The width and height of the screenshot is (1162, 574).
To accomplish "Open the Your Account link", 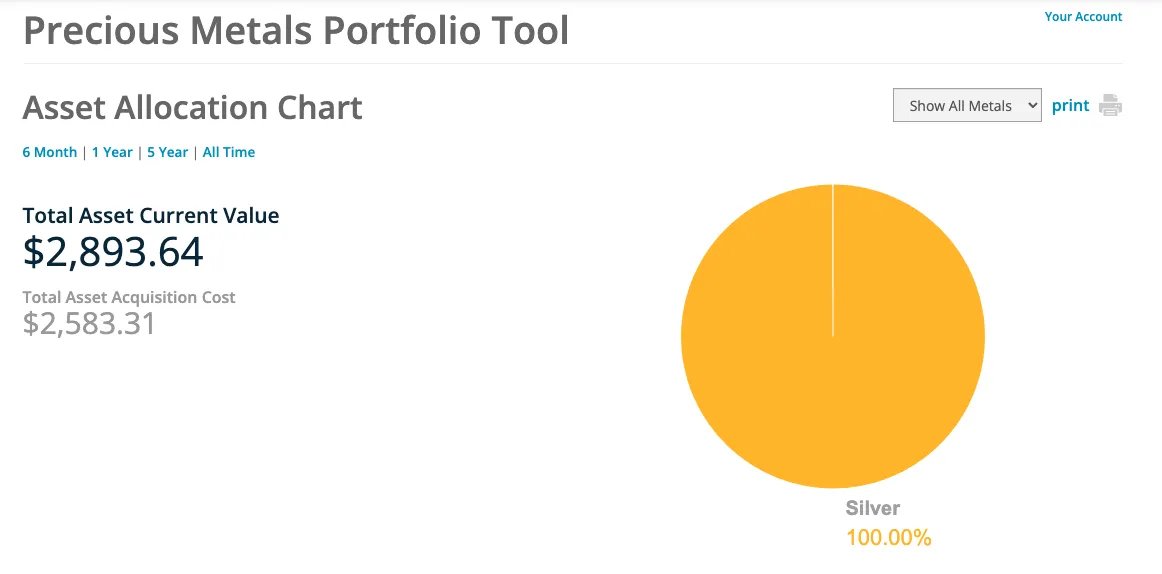I will pyautogui.click(x=1083, y=16).
